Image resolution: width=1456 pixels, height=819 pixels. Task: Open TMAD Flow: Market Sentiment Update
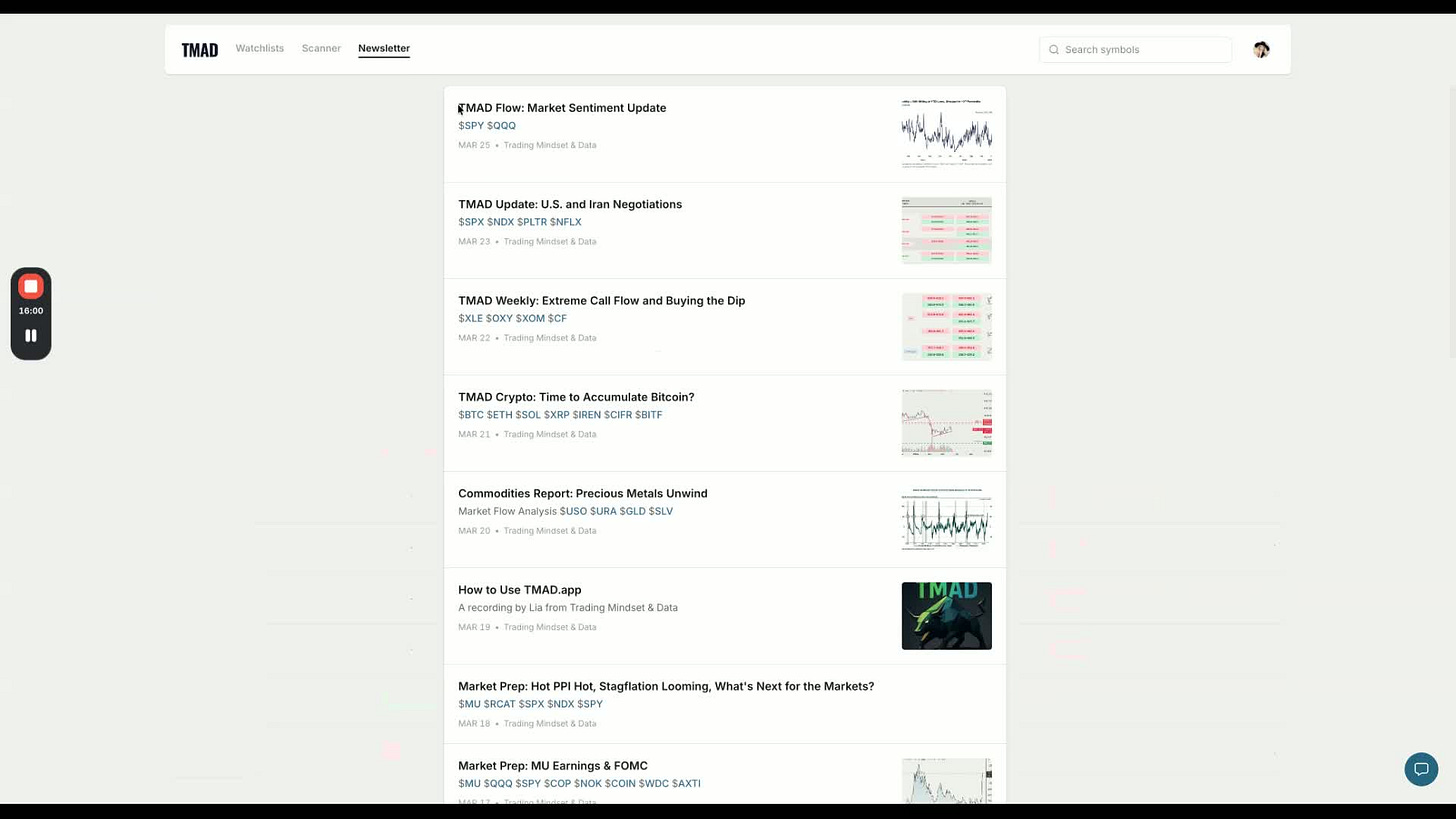click(x=562, y=108)
